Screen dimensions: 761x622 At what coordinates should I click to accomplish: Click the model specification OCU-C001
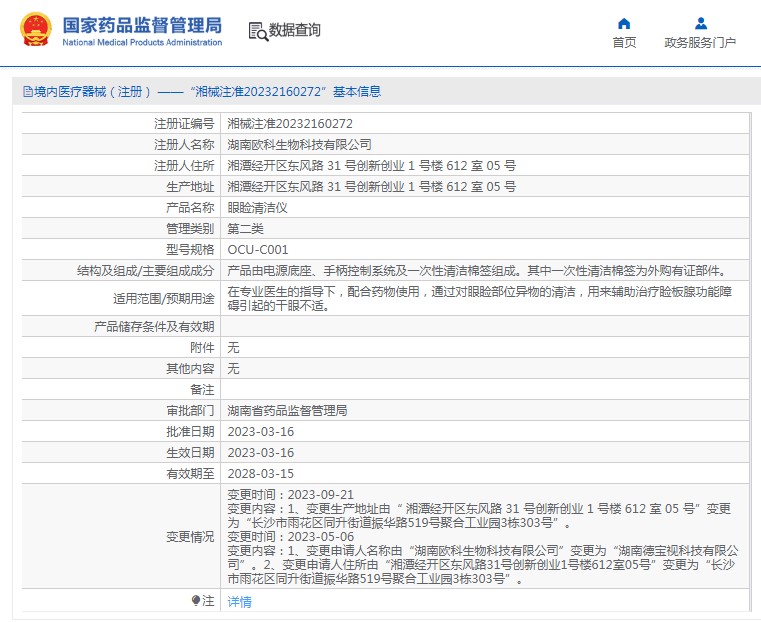click(257, 249)
